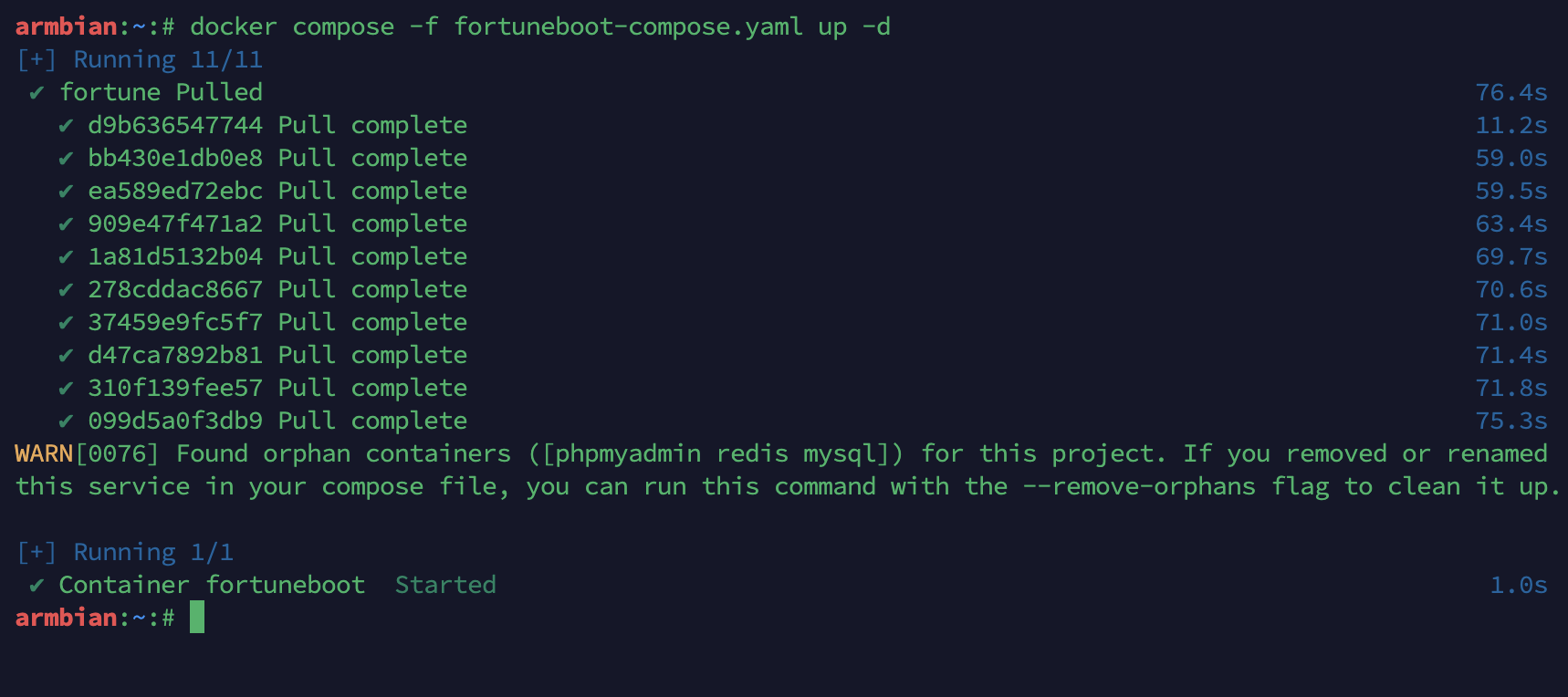Viewport: 1568px width, 697px height.
Task: Click the green terminal cursor block
Action: click(197, 618)
